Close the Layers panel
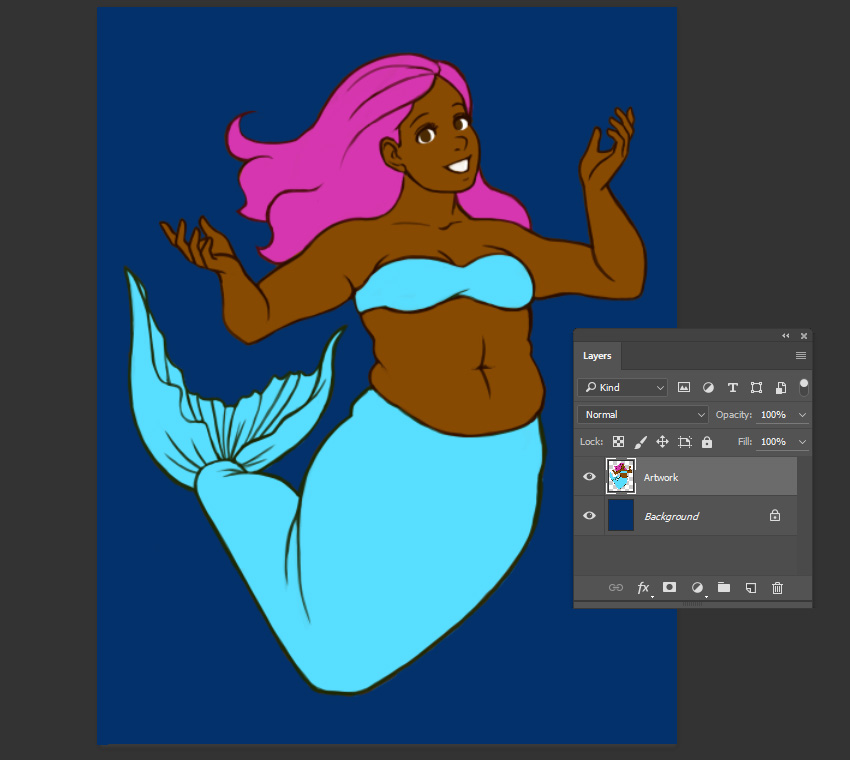850x760 pixels. (x=804, y=336)
